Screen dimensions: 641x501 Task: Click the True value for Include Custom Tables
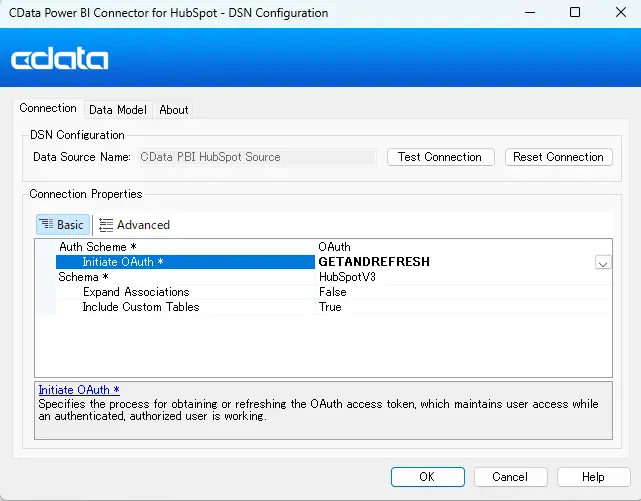click(x=330, y=307)
